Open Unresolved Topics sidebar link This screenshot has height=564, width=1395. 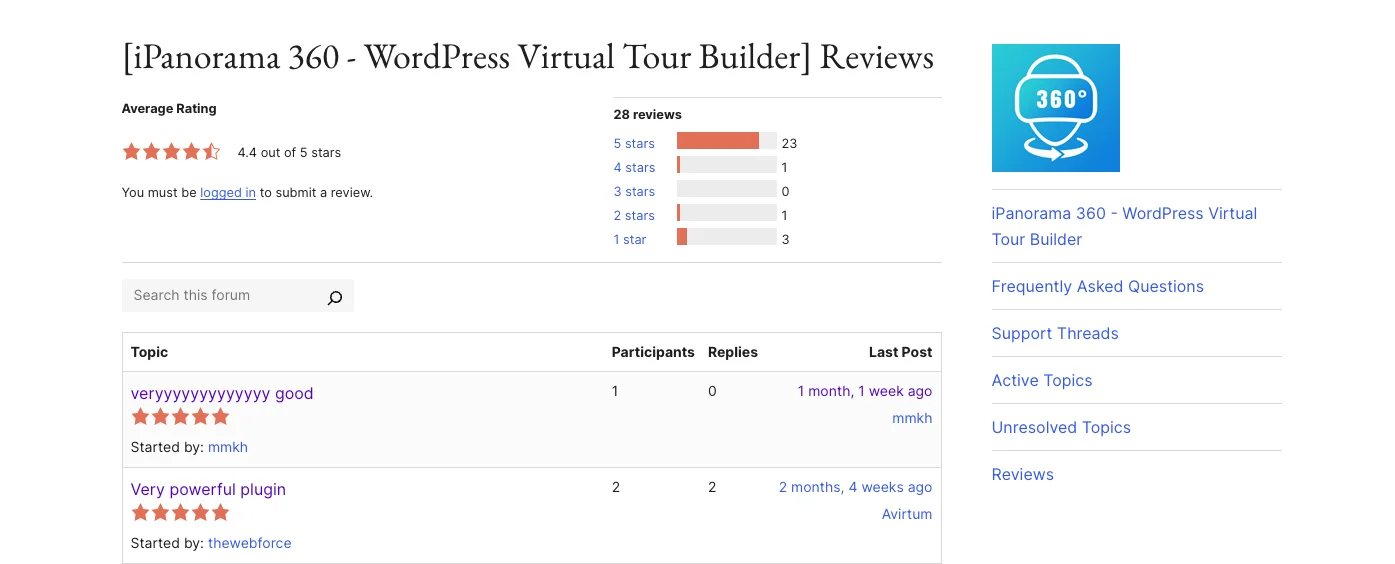click(1061, 427)
